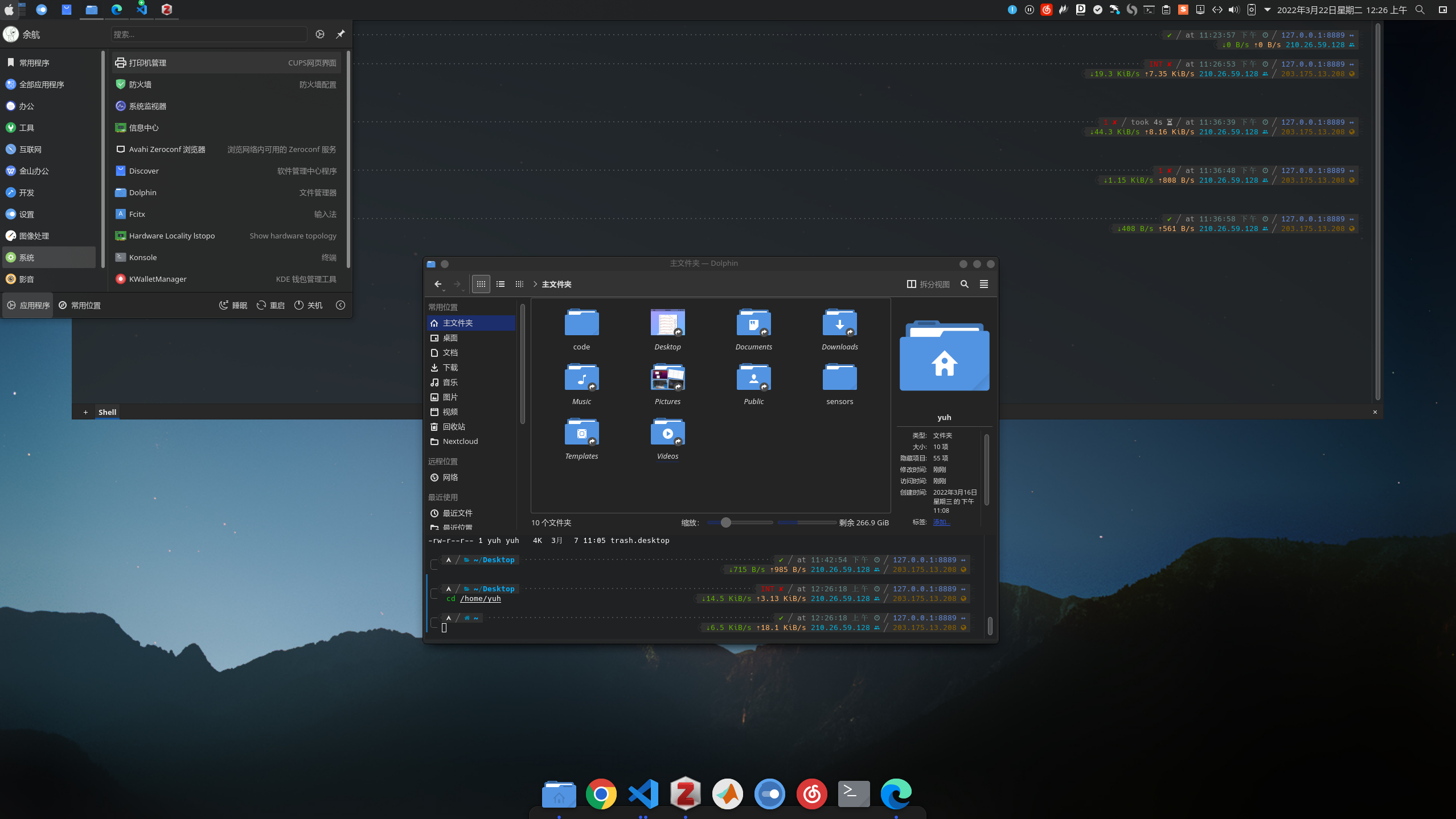Click the KWalletManager icon
This screenshot has height=819, width=1456.
(120, 279)
